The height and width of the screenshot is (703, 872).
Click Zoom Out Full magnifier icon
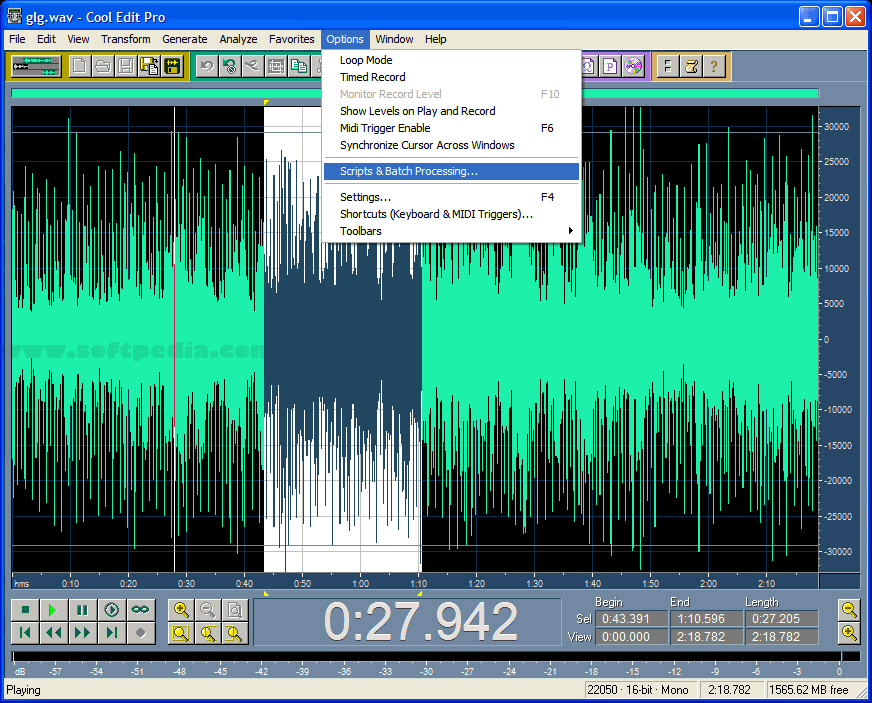[x=235, y=610]
